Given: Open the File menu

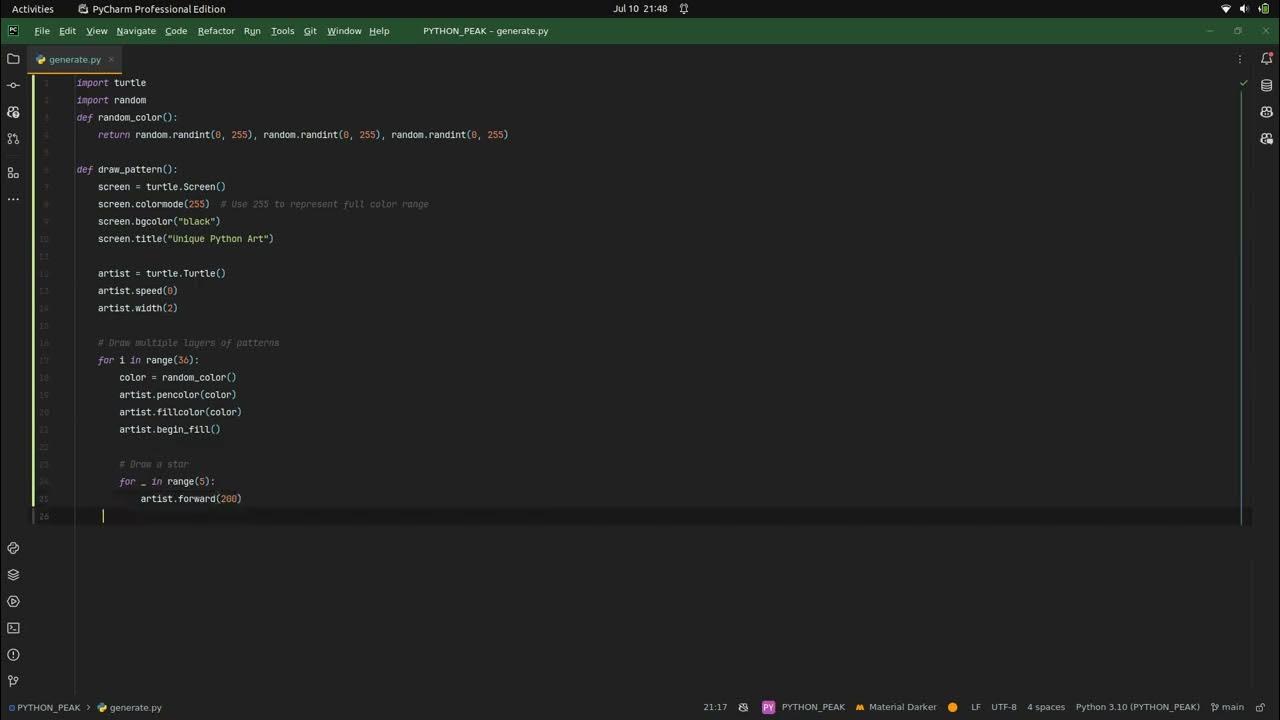Looking at the screenshot, I should [x=42, y=31].
